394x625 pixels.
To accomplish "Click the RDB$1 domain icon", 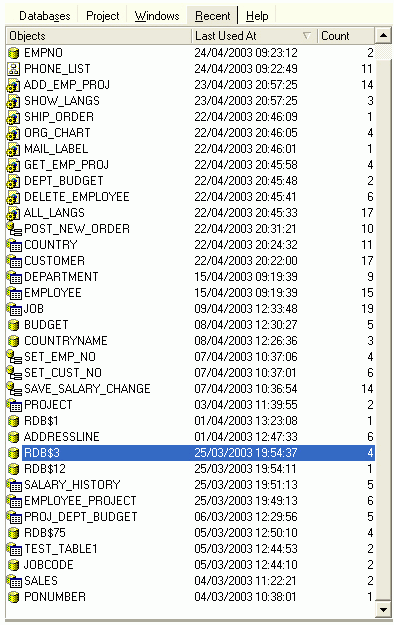I will point(14,421).
